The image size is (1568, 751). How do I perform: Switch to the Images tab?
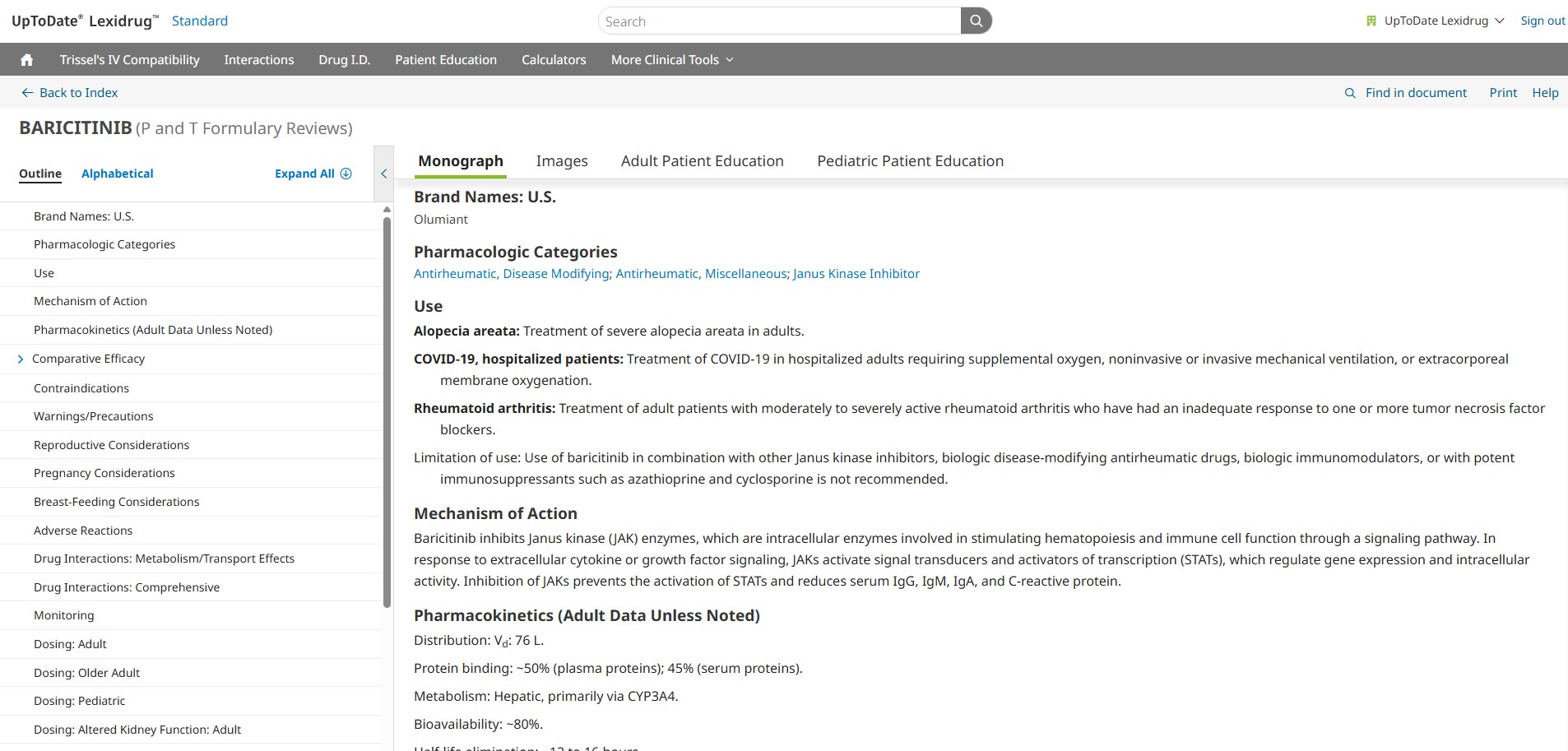click(x=562, y=161)
